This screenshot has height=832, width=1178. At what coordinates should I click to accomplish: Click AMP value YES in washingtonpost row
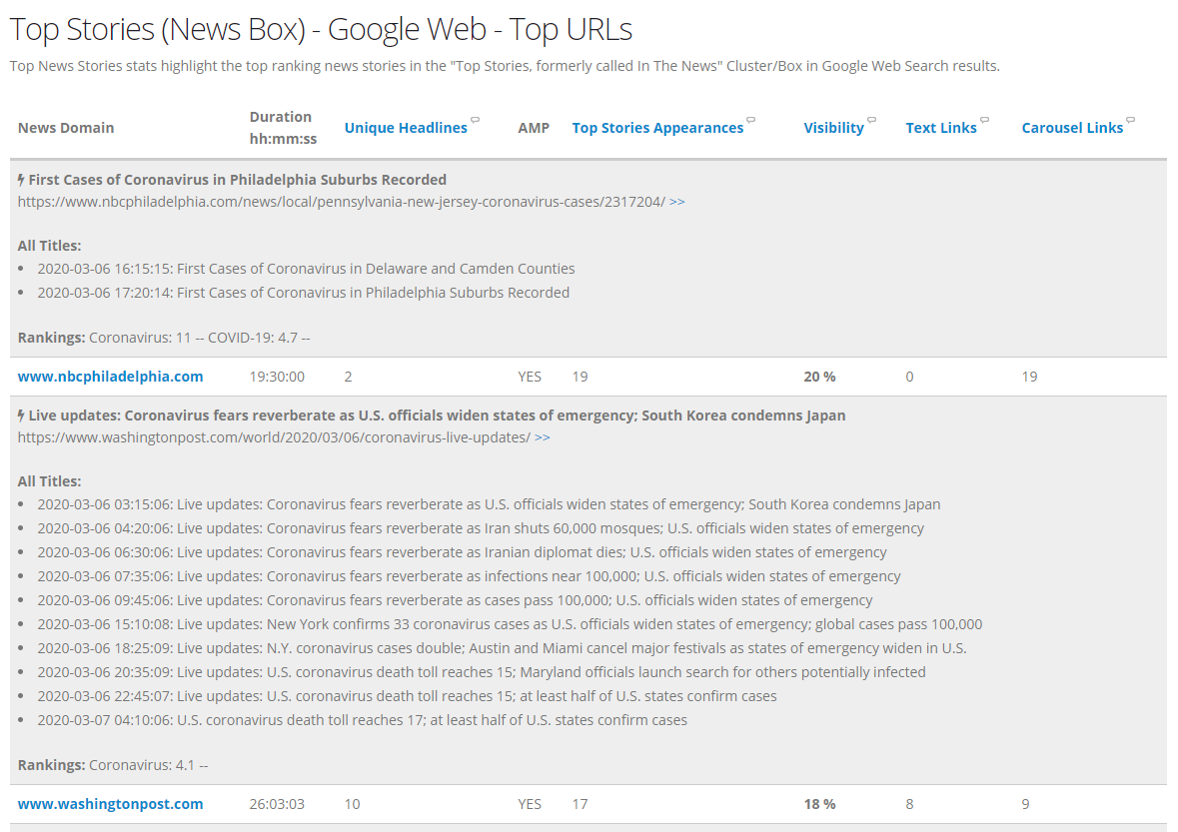click(530, 804)
